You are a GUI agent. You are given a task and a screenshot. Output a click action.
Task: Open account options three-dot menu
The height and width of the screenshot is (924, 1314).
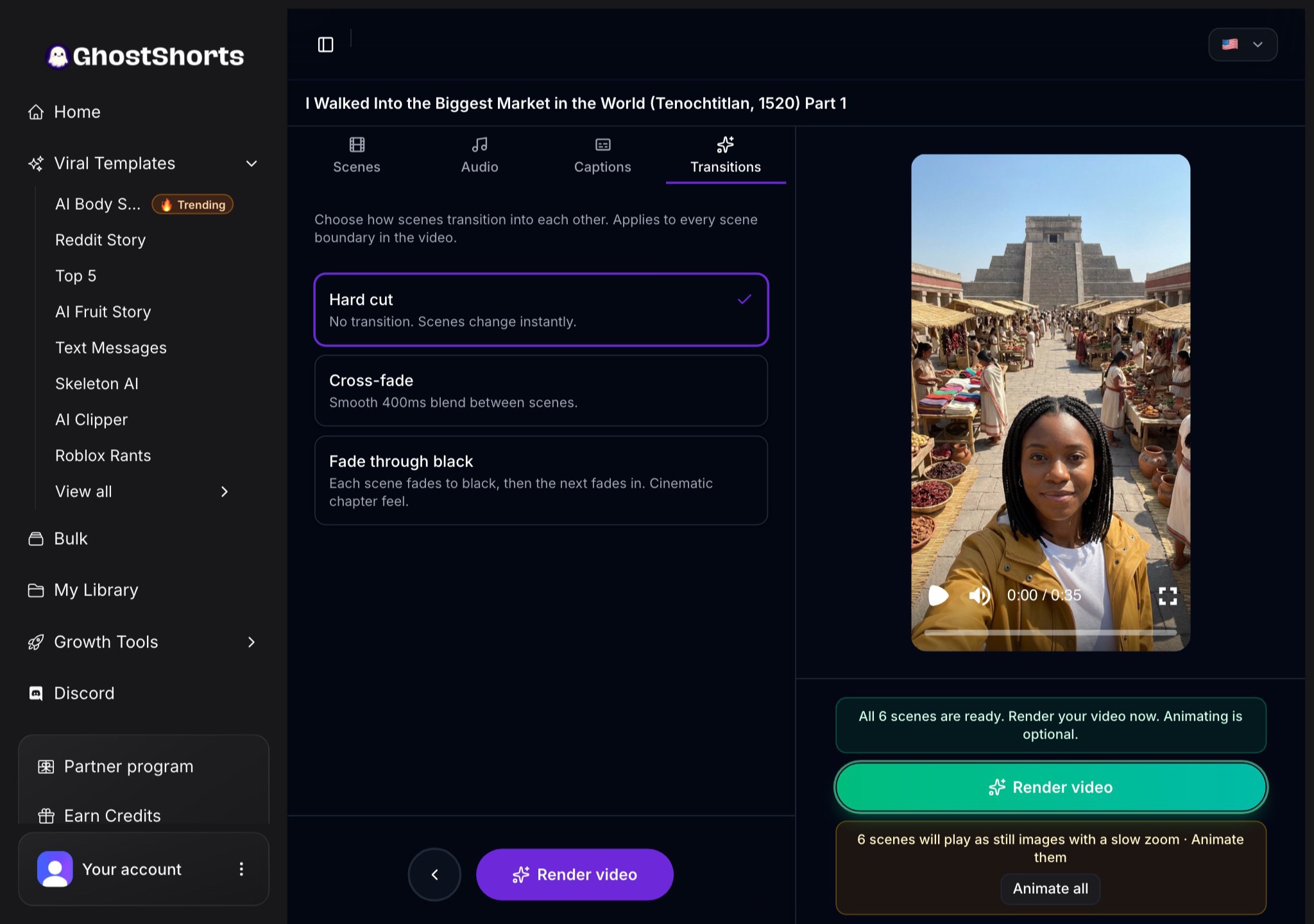(241, 869)
